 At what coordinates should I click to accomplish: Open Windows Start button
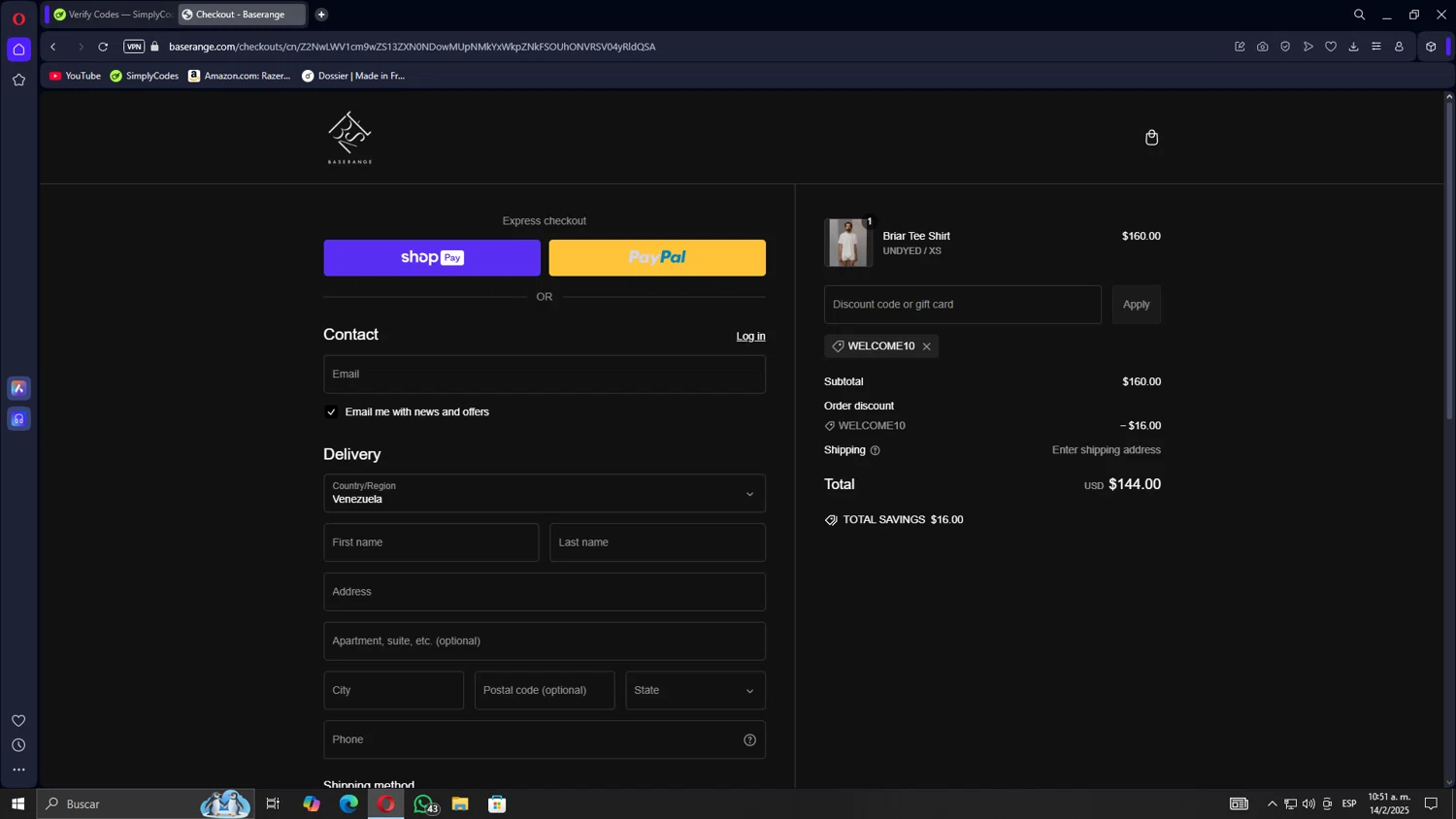click(17, 804)
